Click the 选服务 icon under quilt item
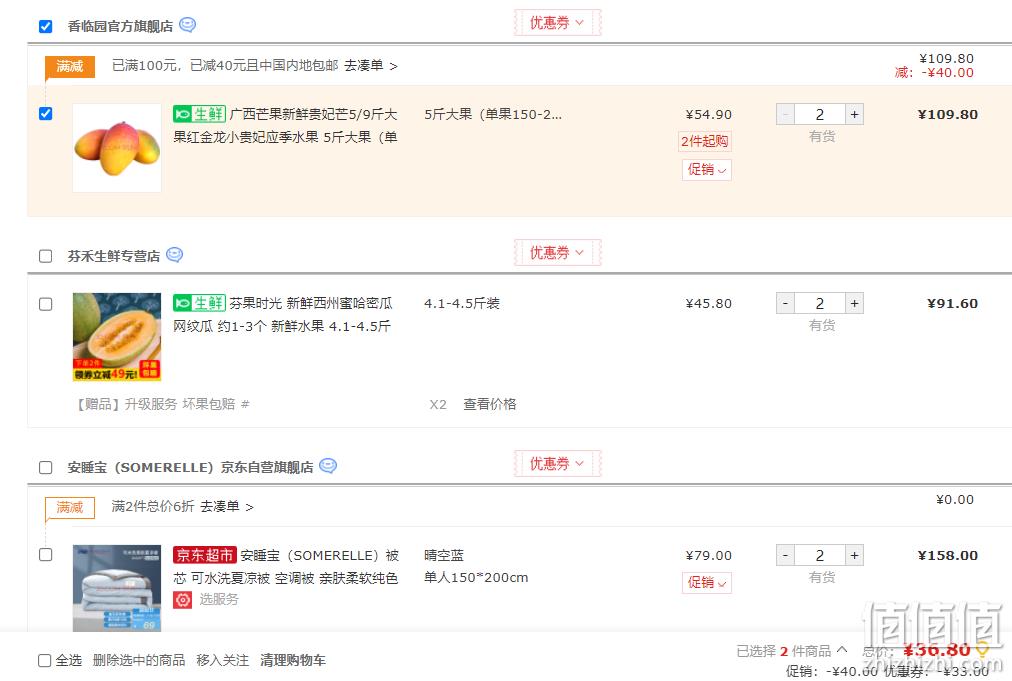1012x681 pixels. click(x=183, y=600)
